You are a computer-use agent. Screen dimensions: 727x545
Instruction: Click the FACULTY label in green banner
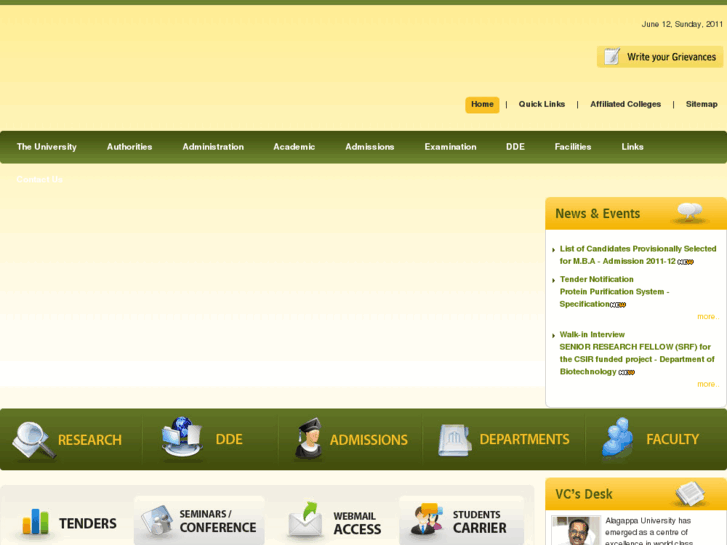(x=672, y=439)
